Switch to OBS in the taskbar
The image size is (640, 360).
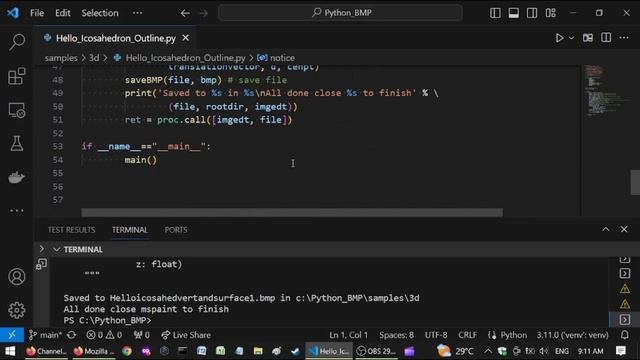point(376,351)
